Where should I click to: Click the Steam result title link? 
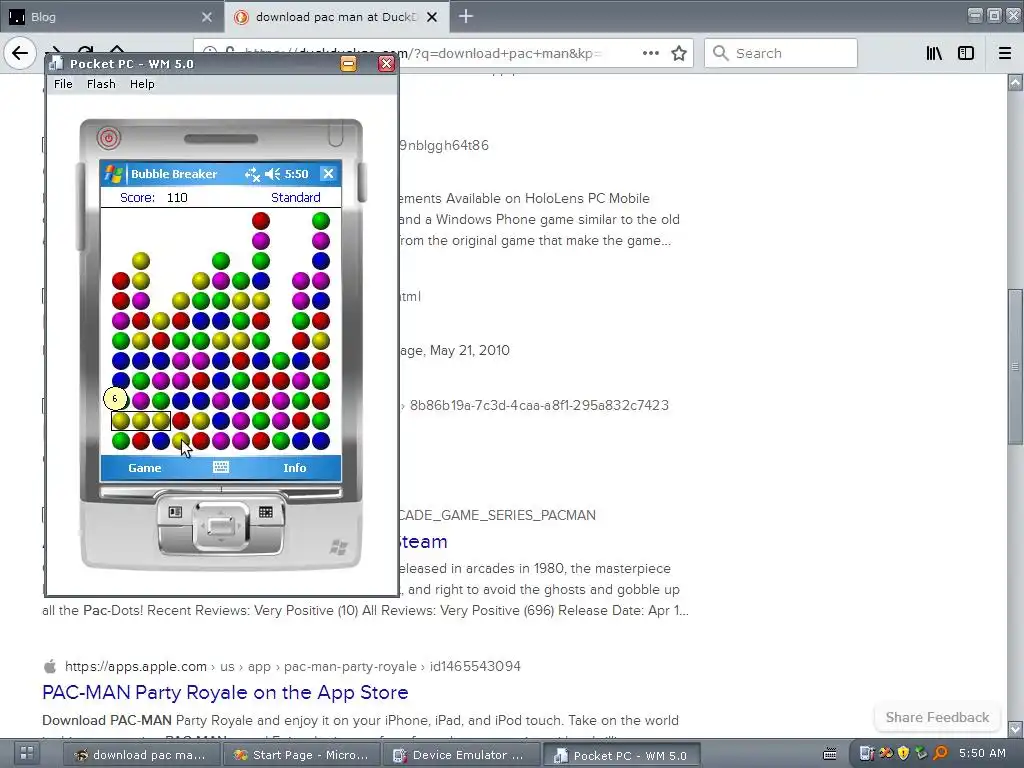tap(423, 541)
